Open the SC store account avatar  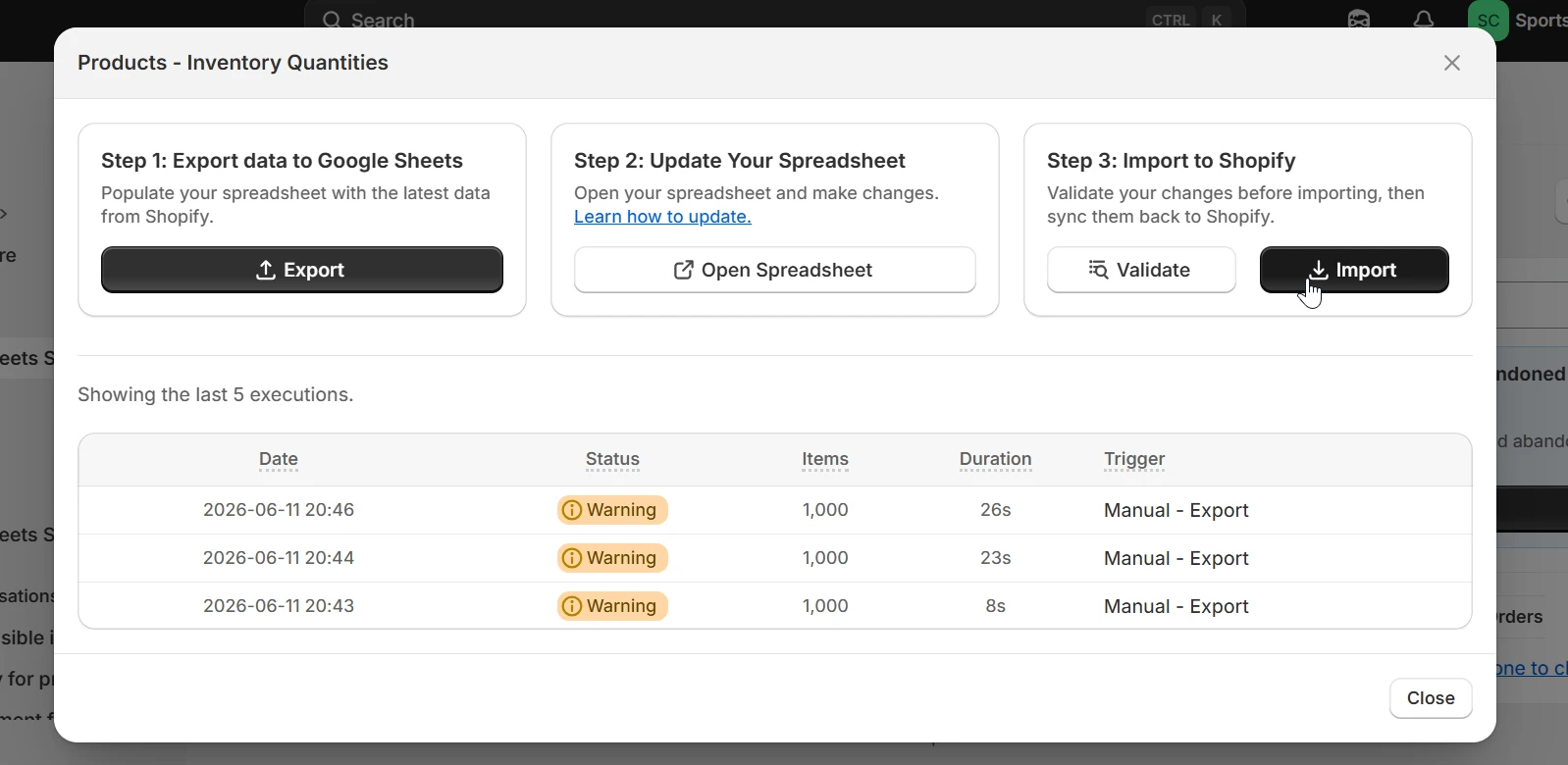pyautogui.click(x=1489, y=20)
